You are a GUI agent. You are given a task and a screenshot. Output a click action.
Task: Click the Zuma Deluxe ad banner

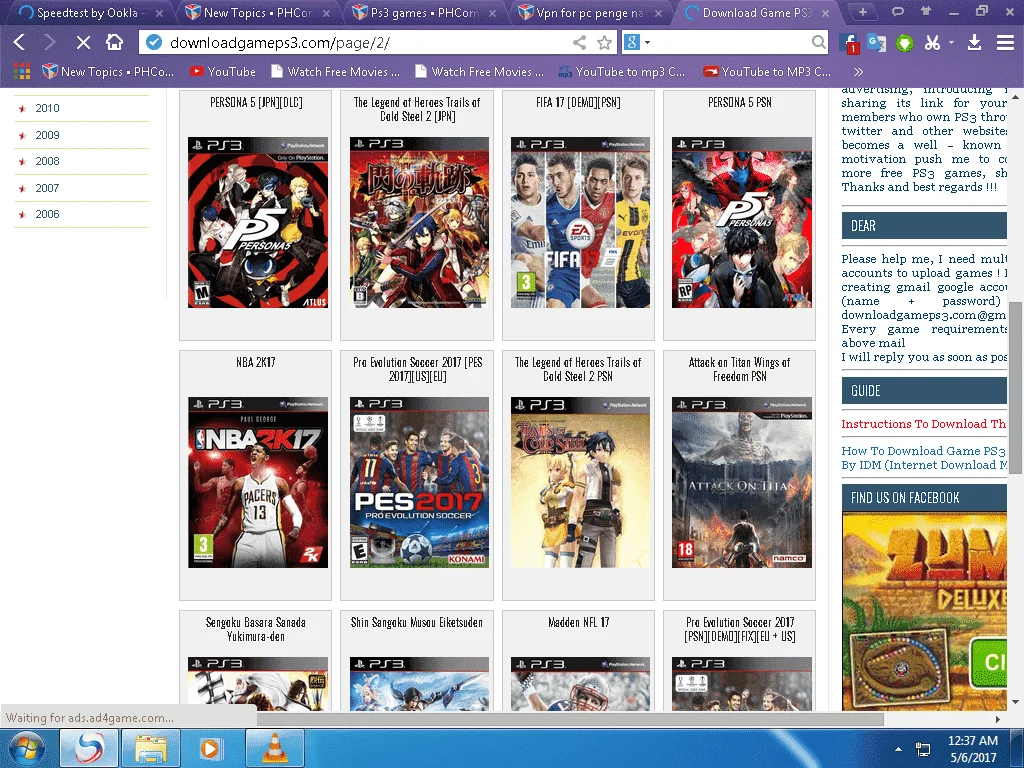(924, 611)
